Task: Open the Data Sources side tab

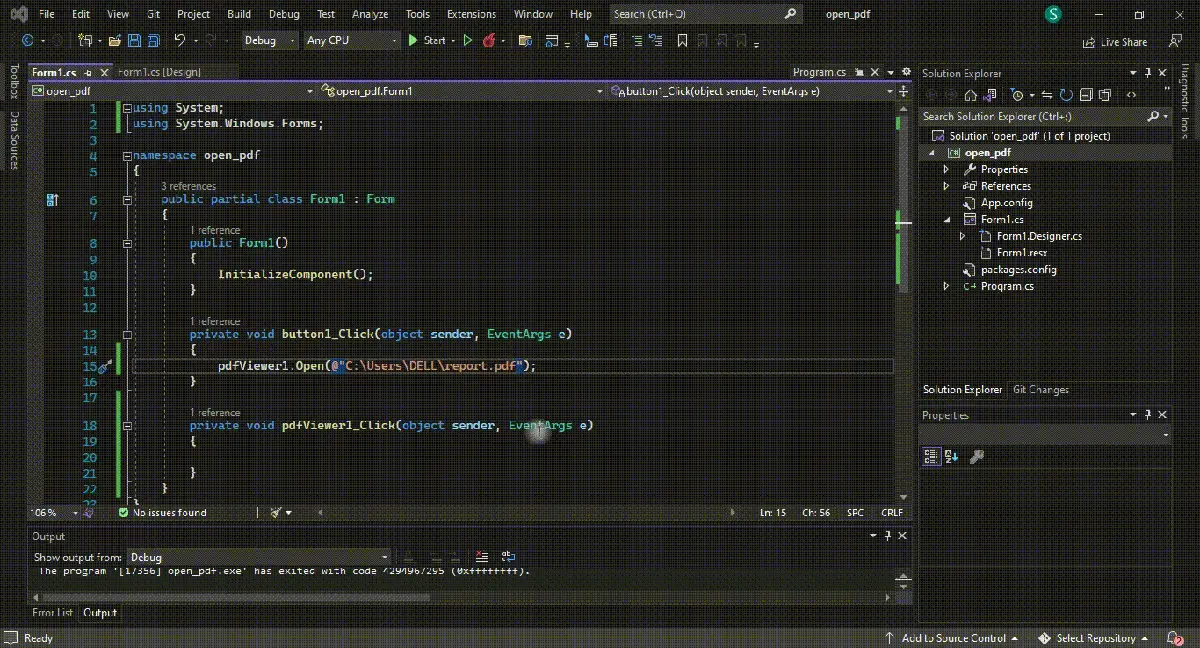Action: (x=14, y=141)
